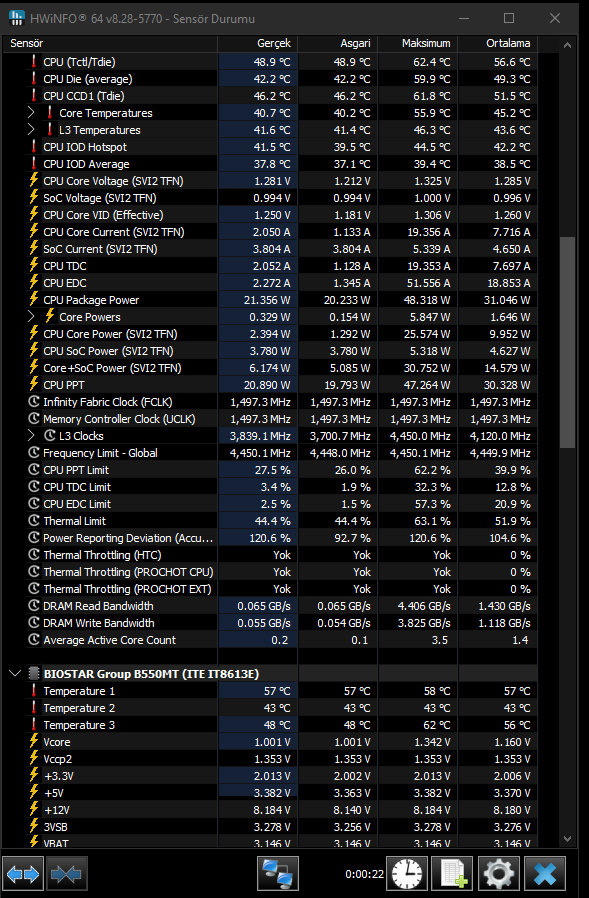The height and width of the screenshot is (898, 589).
Task: Click the HWiNFO app icon in title bar
Action: [x=17, y=18]
